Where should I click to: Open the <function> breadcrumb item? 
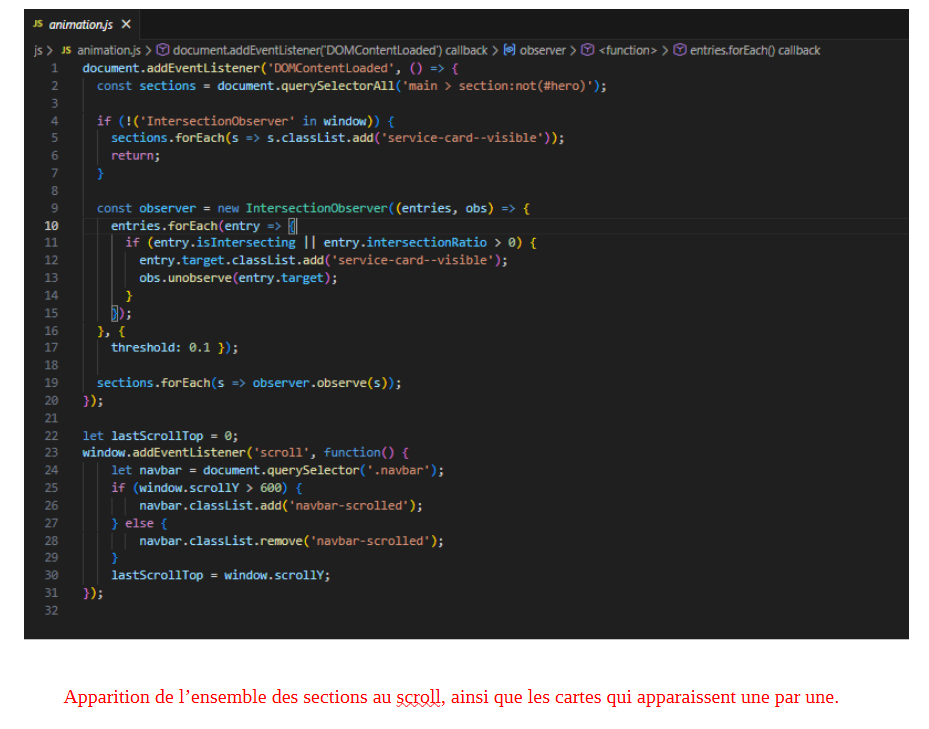click(627, 50)
